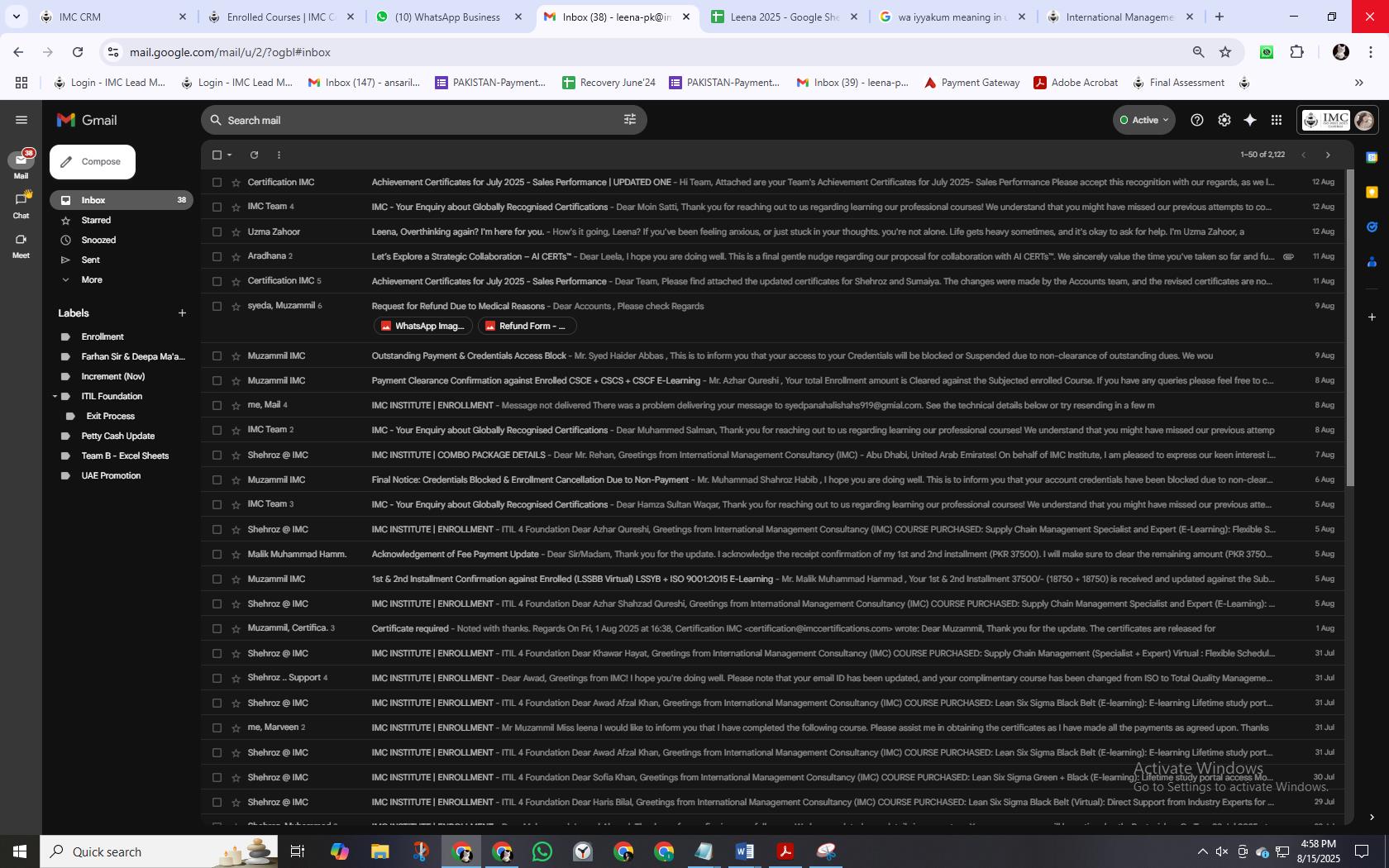The width and height of the screenshot is (1389, 868).
Task: Reload the page in Chrome
Action: [78, 52]
